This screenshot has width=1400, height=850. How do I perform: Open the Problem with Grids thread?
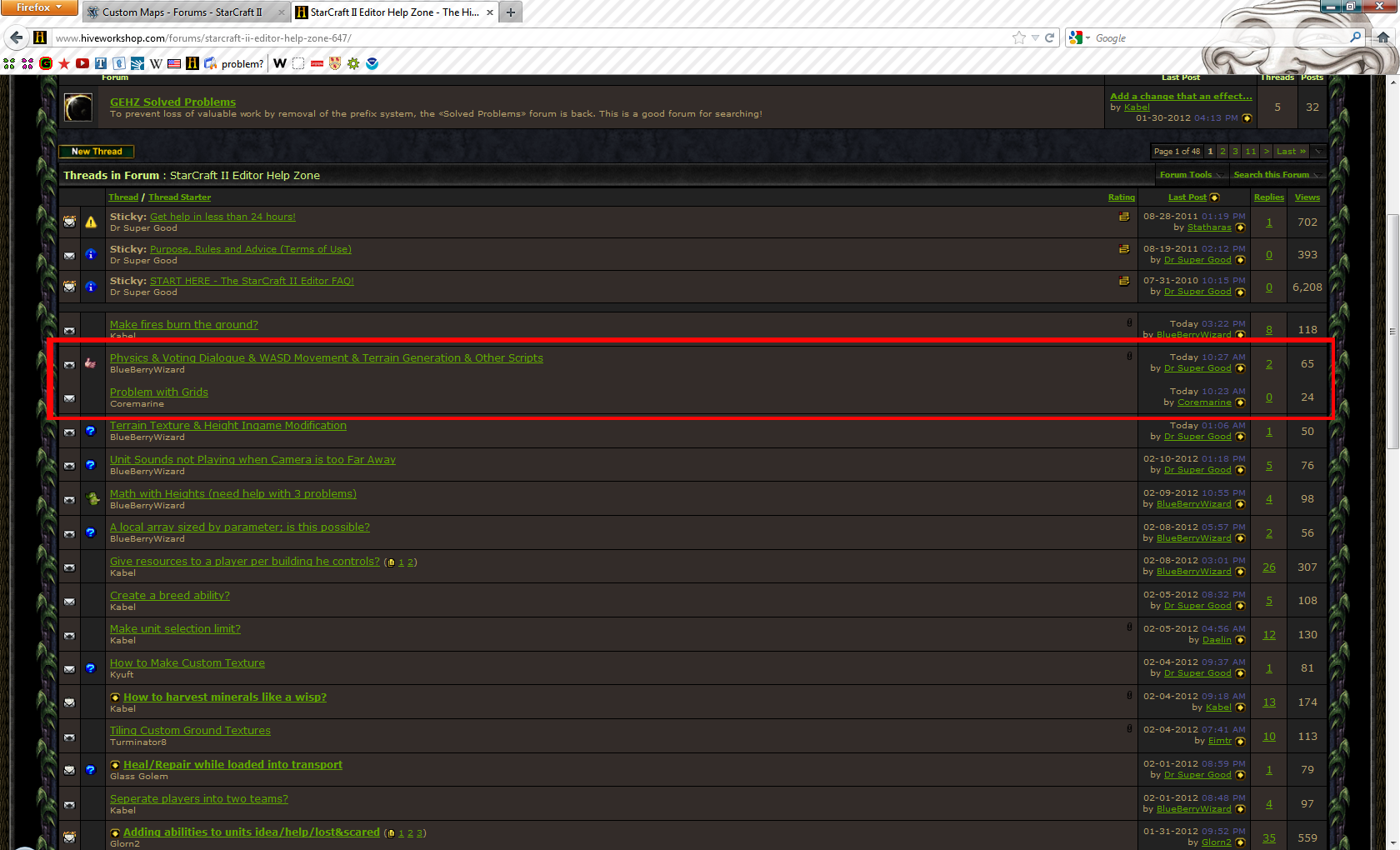[x=159, y=392]
